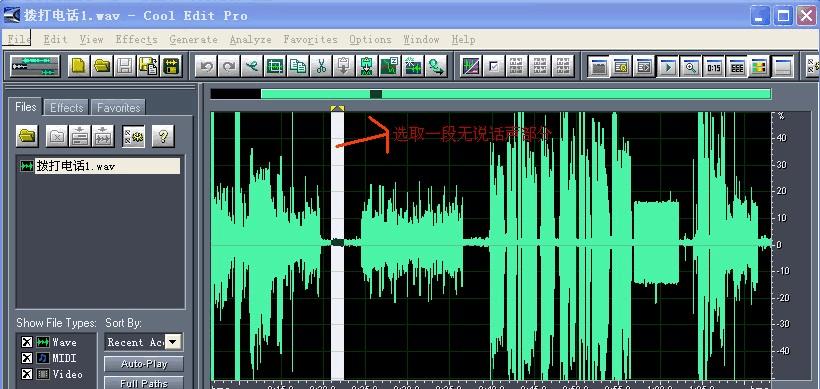Click the Save floppy disk icon in toolbar
Screen dimensions: 820x389
(125, 66)
